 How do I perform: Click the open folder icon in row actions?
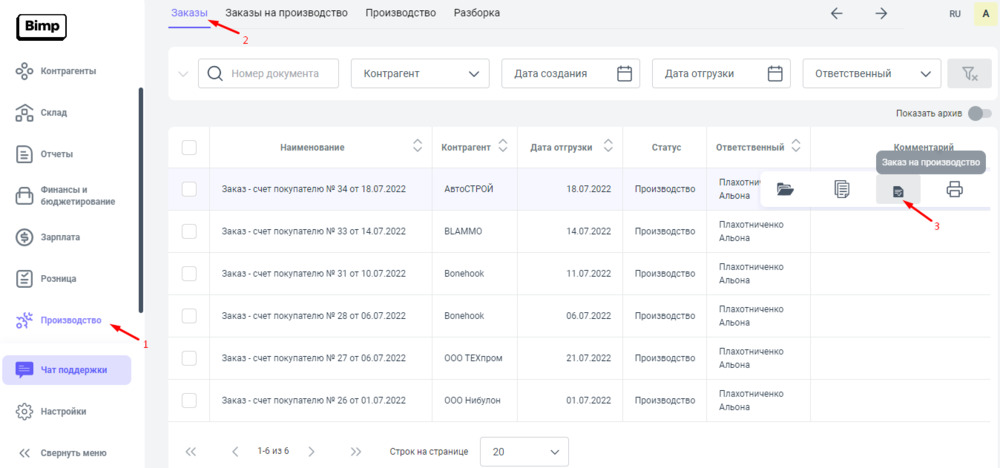(x=785, y=189)
